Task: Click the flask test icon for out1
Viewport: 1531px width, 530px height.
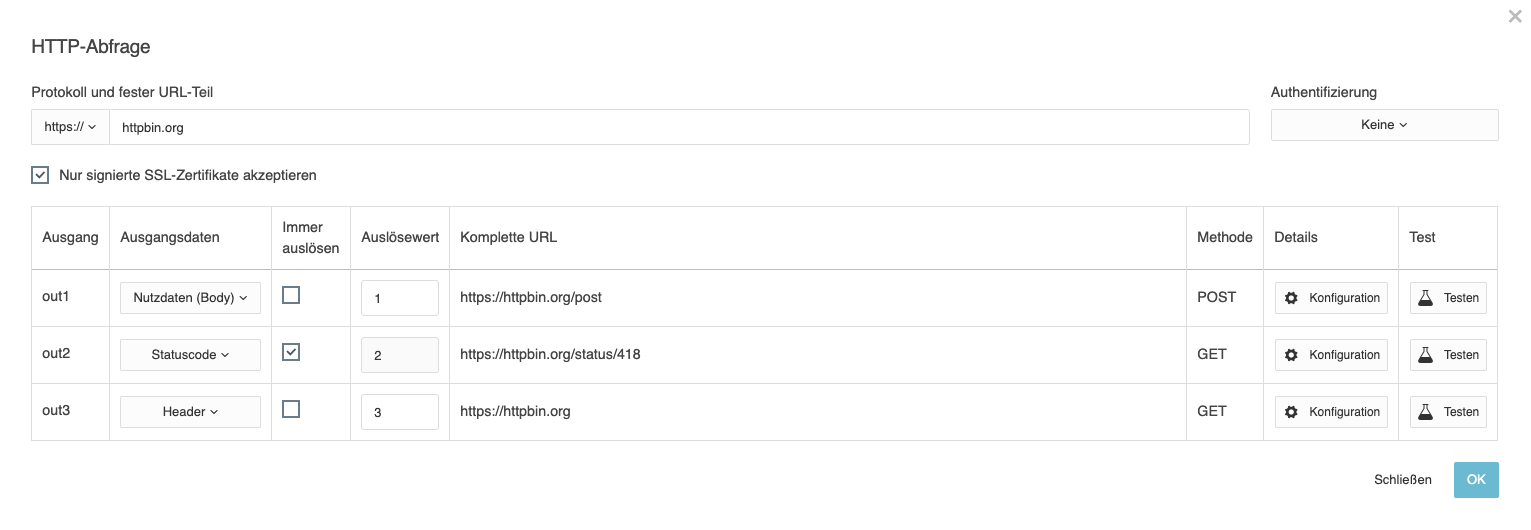Action: coord(1426,298)
